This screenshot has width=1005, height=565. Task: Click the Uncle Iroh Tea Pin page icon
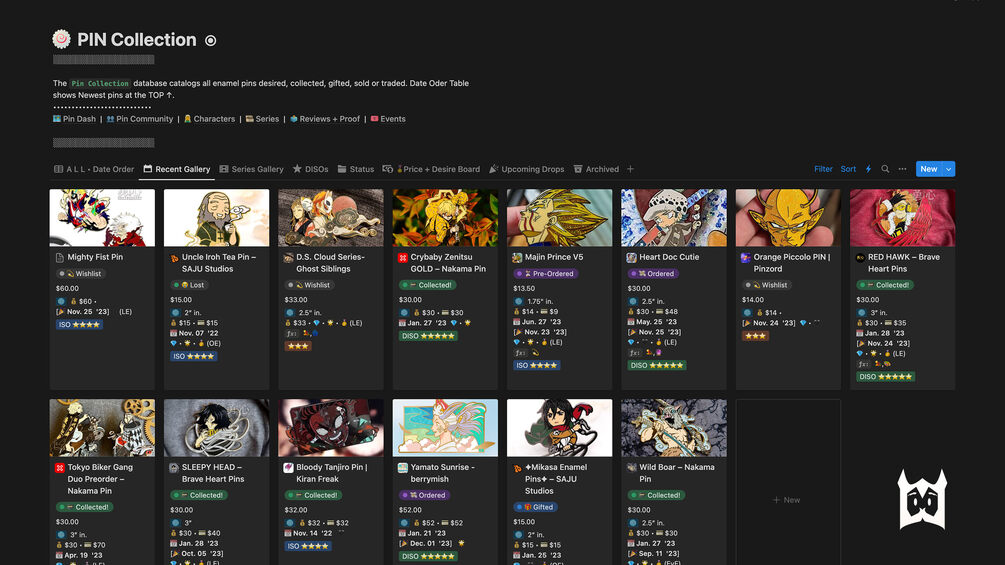click(174, 258)
